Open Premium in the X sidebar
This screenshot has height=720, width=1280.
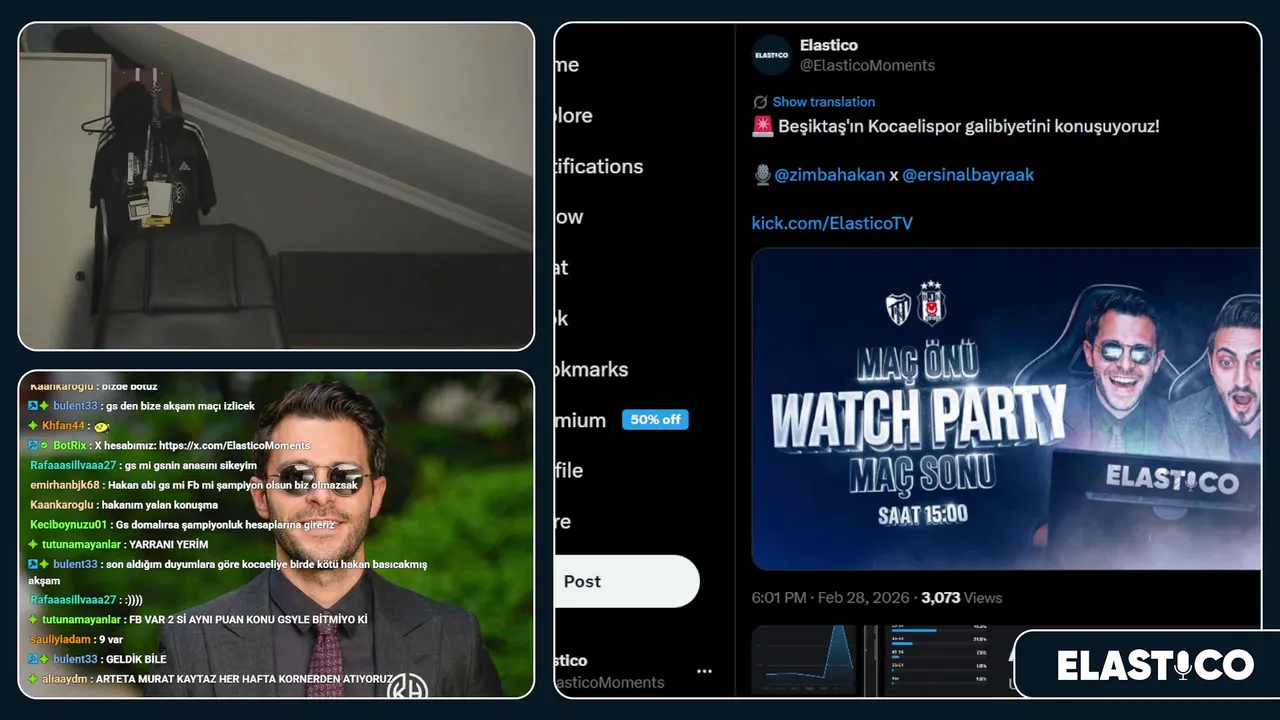pos(581,421)
